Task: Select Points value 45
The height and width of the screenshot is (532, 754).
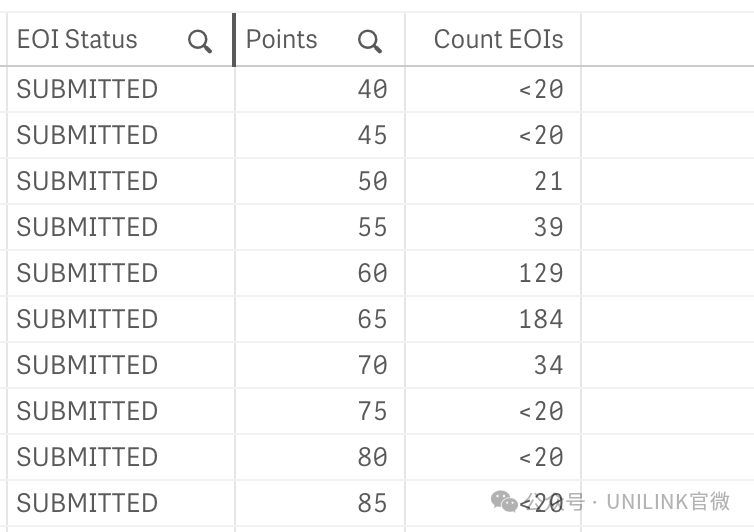Action: pyautogui.click(x=372, y=135)
